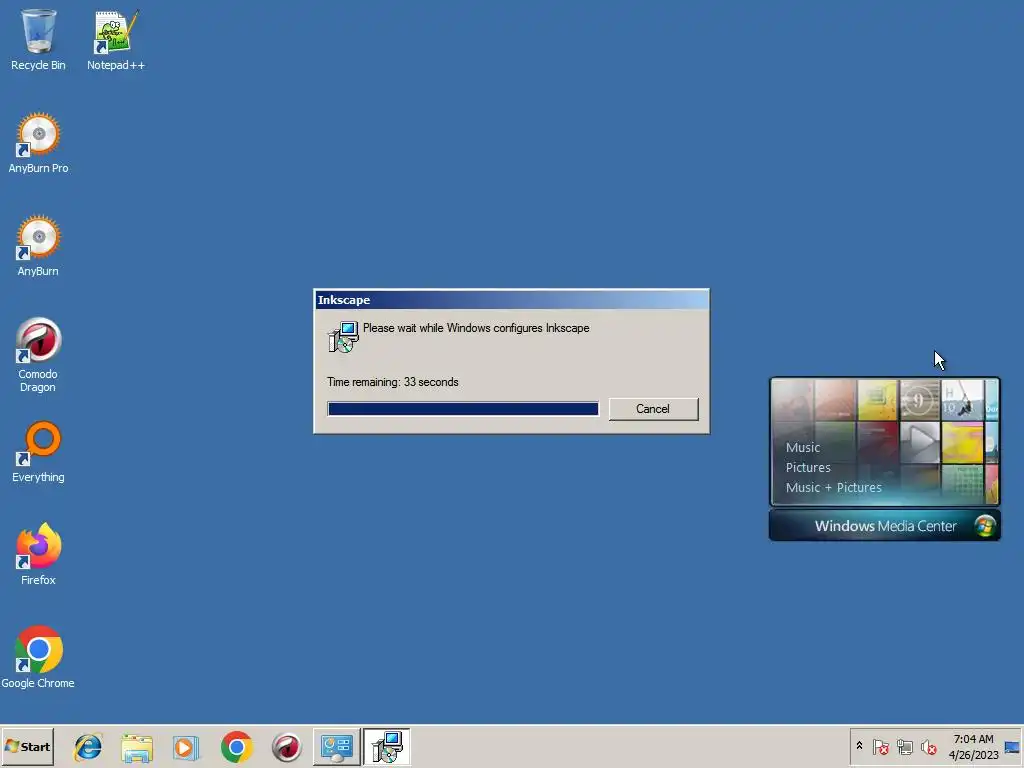Switch to Control Panel taskbar window
The image size is (1024, 768).
[x=336, y=747]
